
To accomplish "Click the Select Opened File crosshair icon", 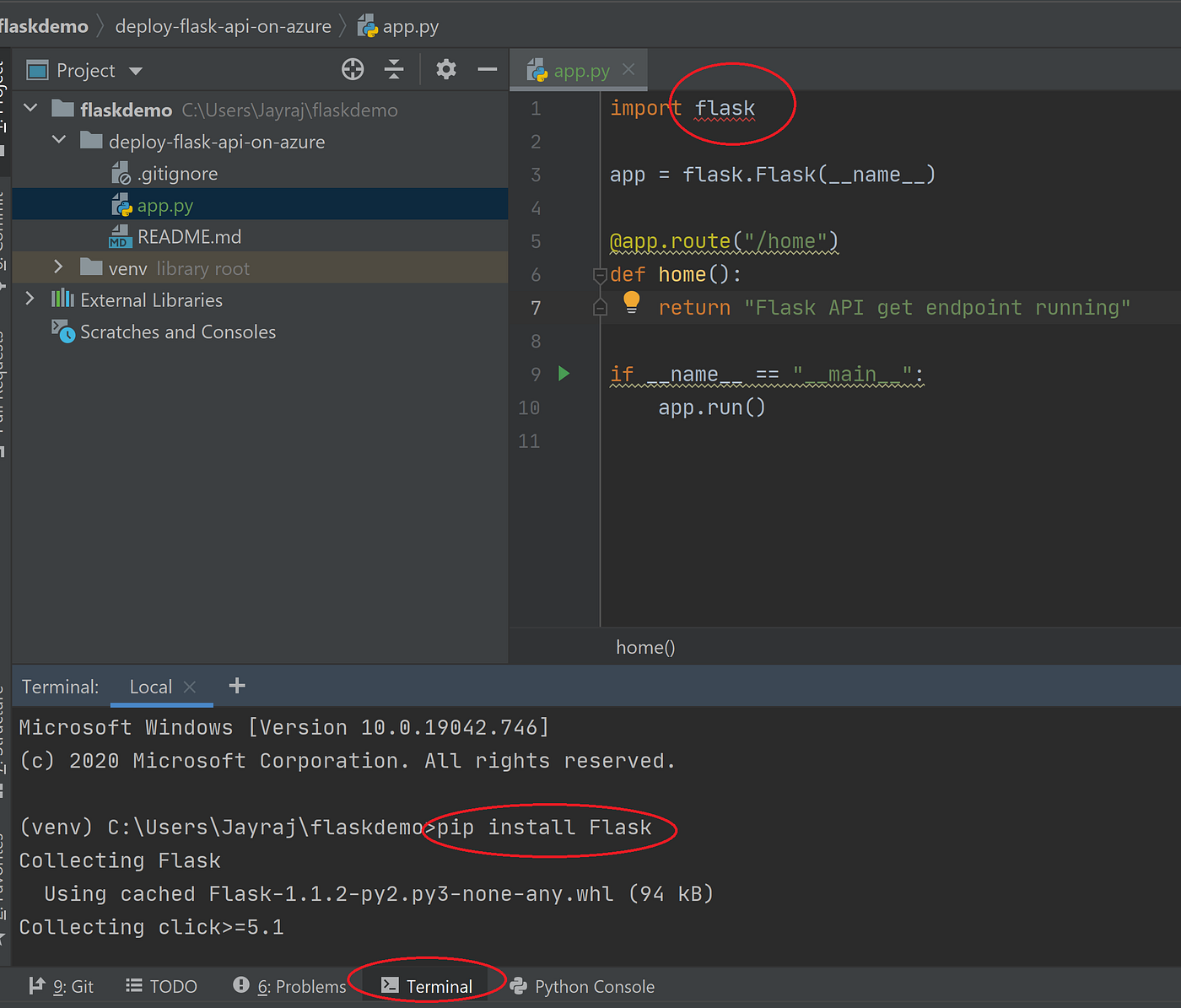I will (353, 69).
